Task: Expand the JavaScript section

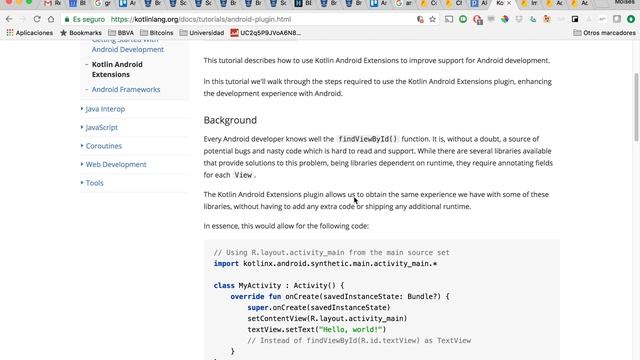Action: click(102, 127)
